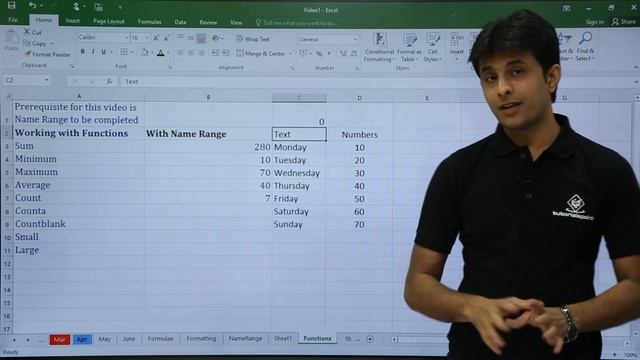
Task: Toggle Wrap Text for the cell
Action: pyautogui.click(x=253, y=39)
